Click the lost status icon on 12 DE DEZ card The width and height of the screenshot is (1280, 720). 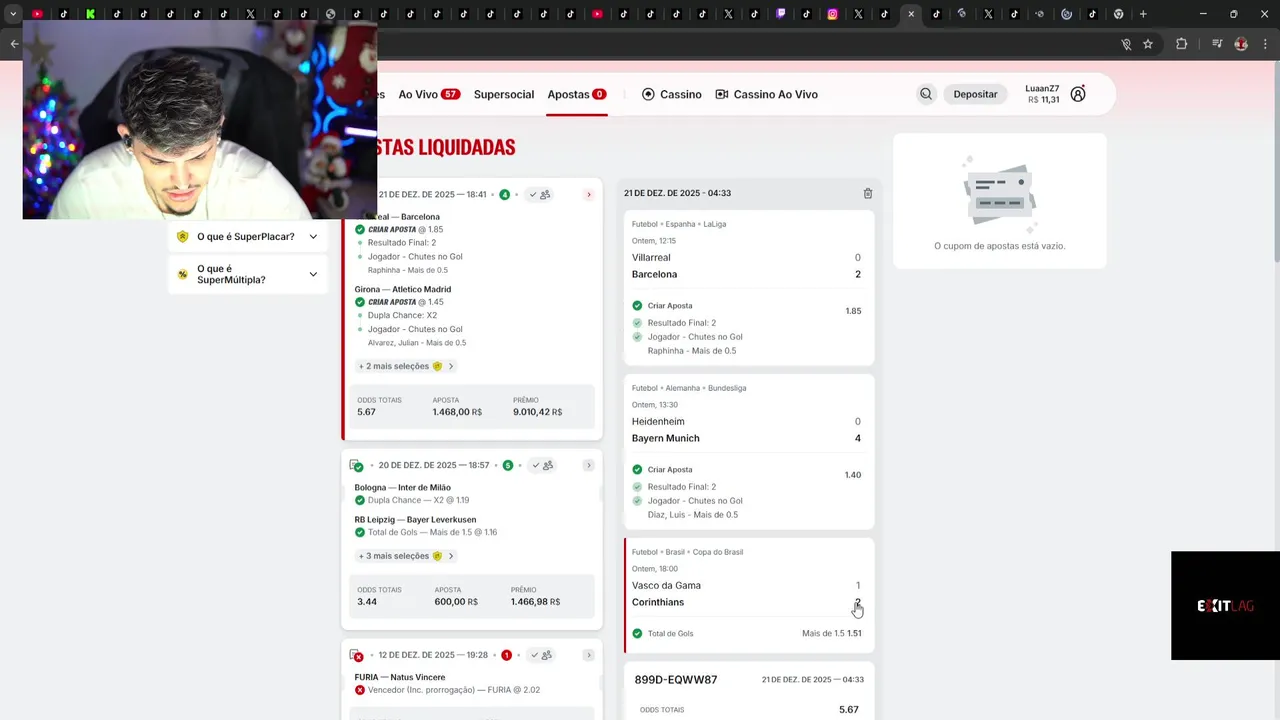point(357,655)
